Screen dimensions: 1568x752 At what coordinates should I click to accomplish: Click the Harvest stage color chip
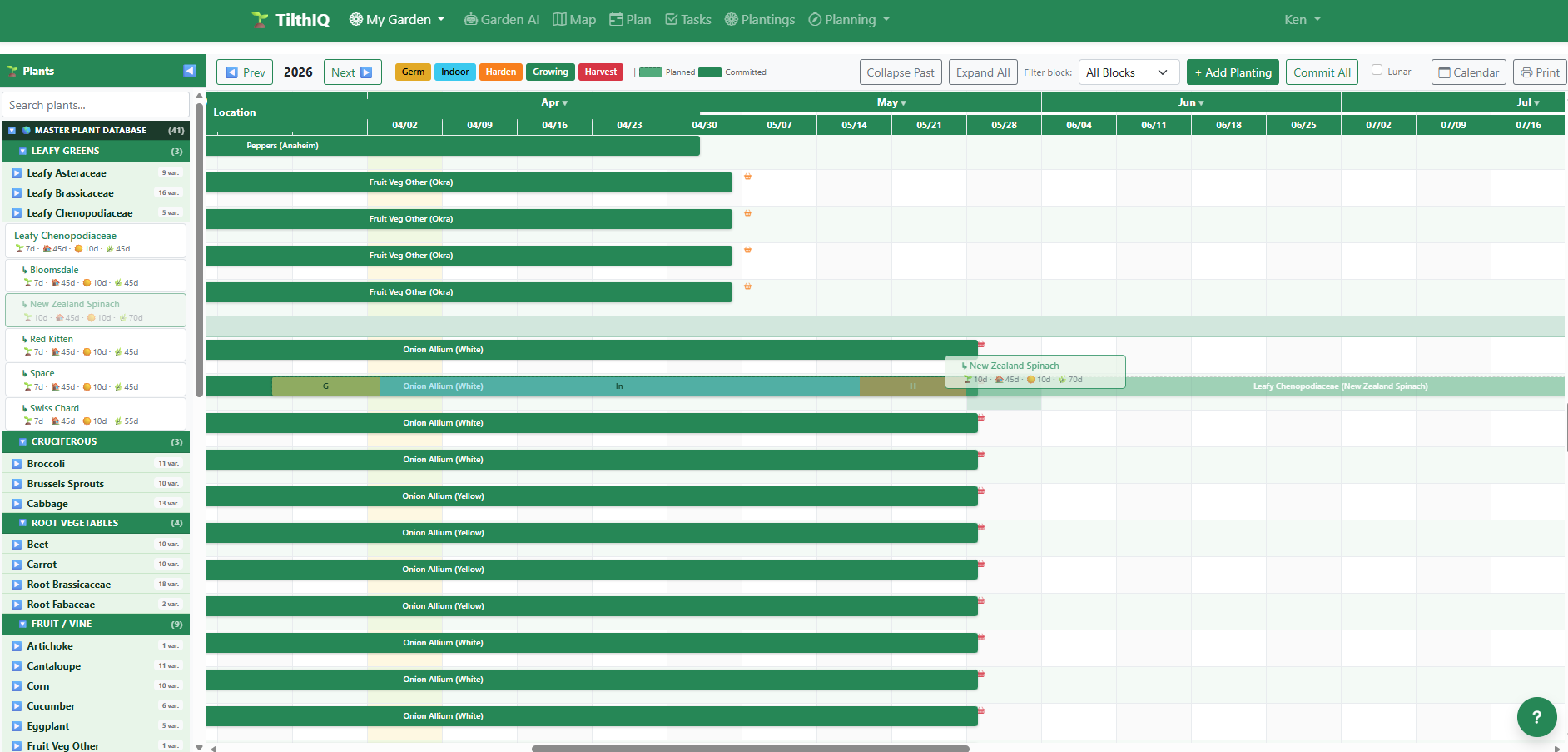[x=601, y=72]
